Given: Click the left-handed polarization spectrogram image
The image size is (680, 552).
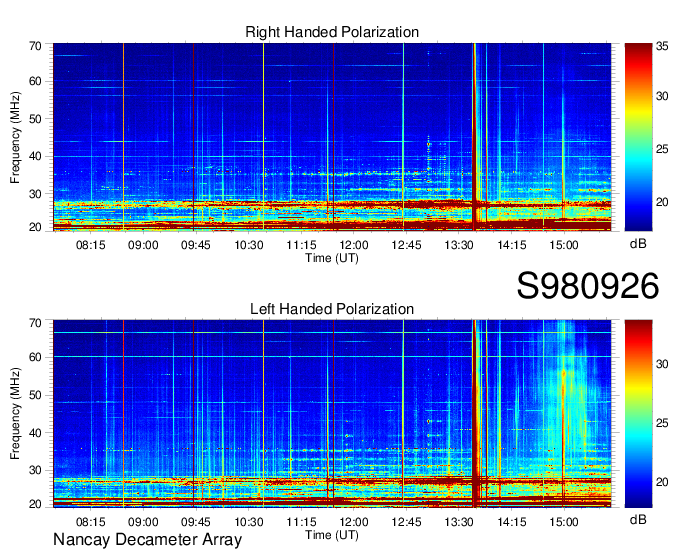Looking at the screenshot, I should pos(332,414).
